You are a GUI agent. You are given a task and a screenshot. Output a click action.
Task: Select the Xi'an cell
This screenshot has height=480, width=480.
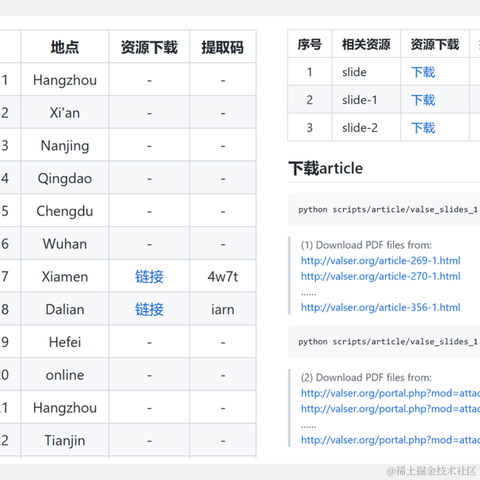click(x=65, y=113)
